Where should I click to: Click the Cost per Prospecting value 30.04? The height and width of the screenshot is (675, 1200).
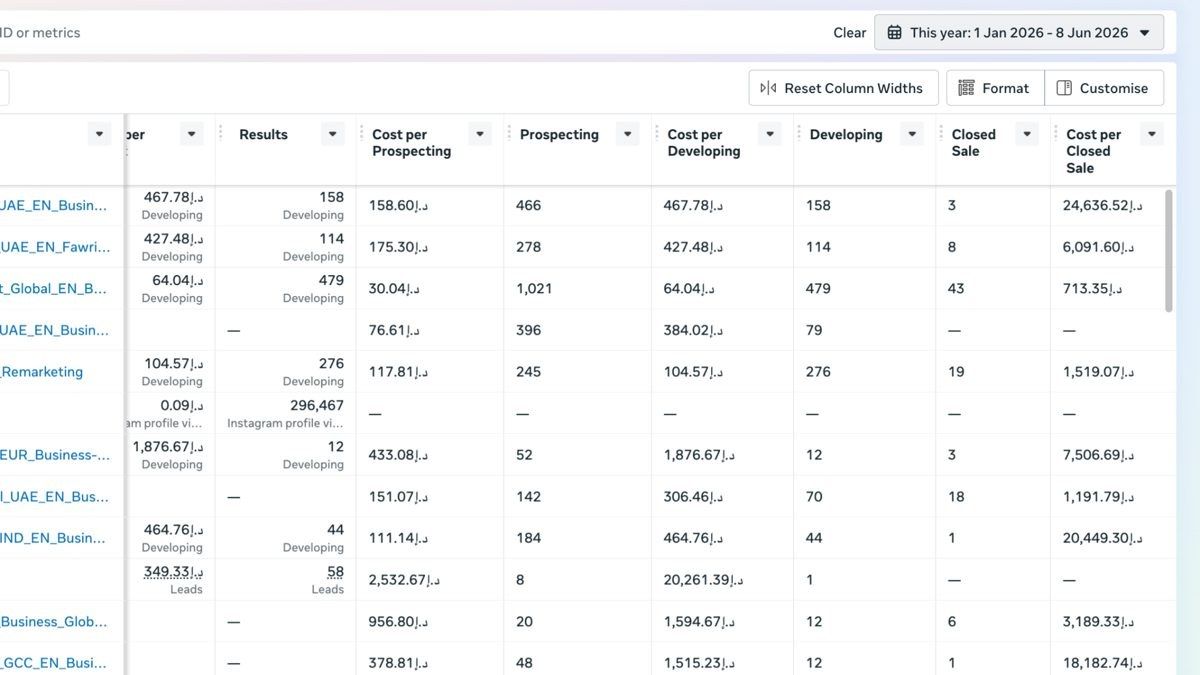(x=394, y=288)
